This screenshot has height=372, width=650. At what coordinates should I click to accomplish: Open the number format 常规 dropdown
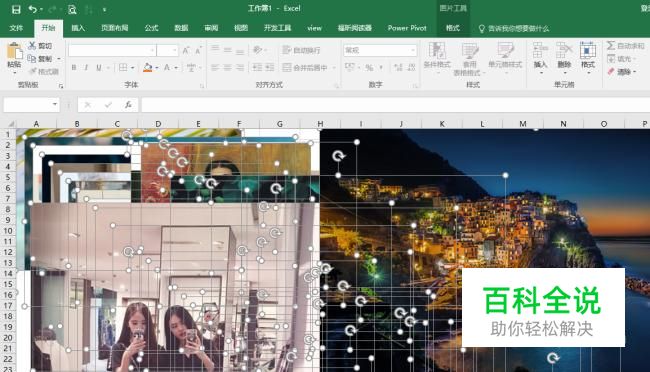tap(412, 50)
